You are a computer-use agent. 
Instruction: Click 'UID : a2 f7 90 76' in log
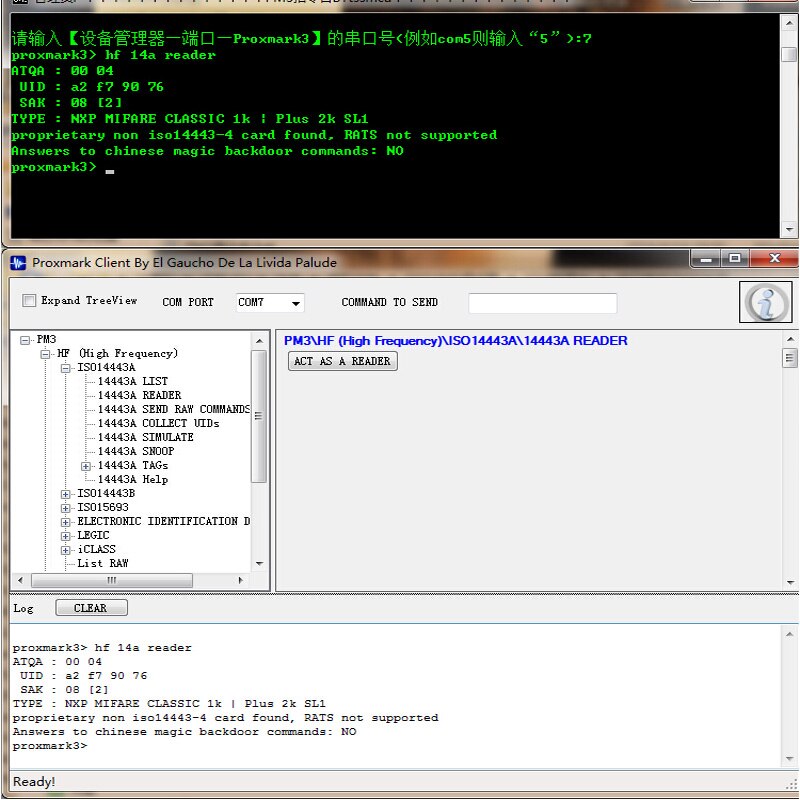(84, 676)
